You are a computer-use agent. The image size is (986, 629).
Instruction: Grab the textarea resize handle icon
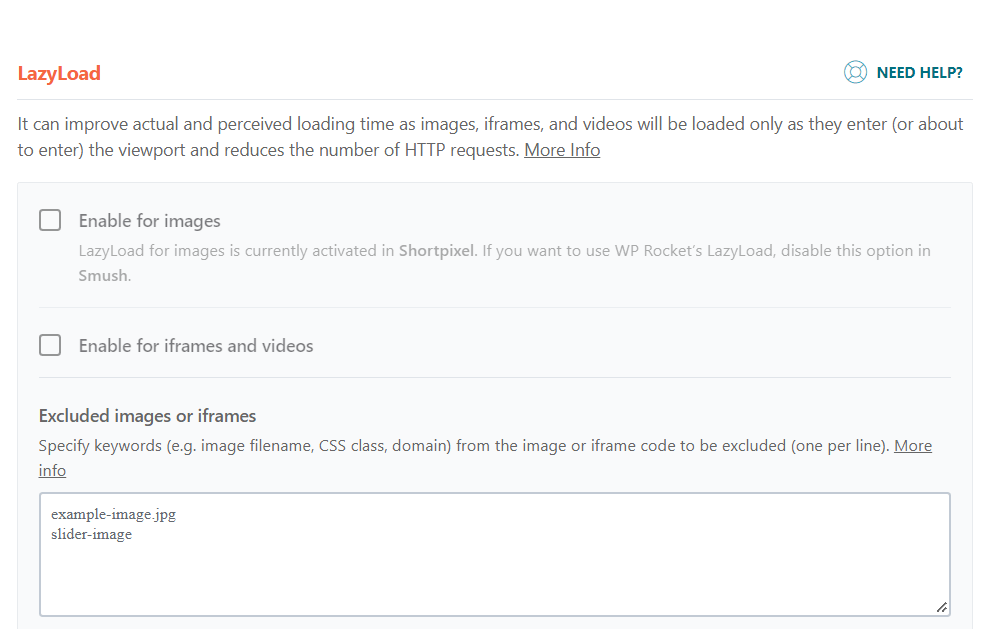941,607
